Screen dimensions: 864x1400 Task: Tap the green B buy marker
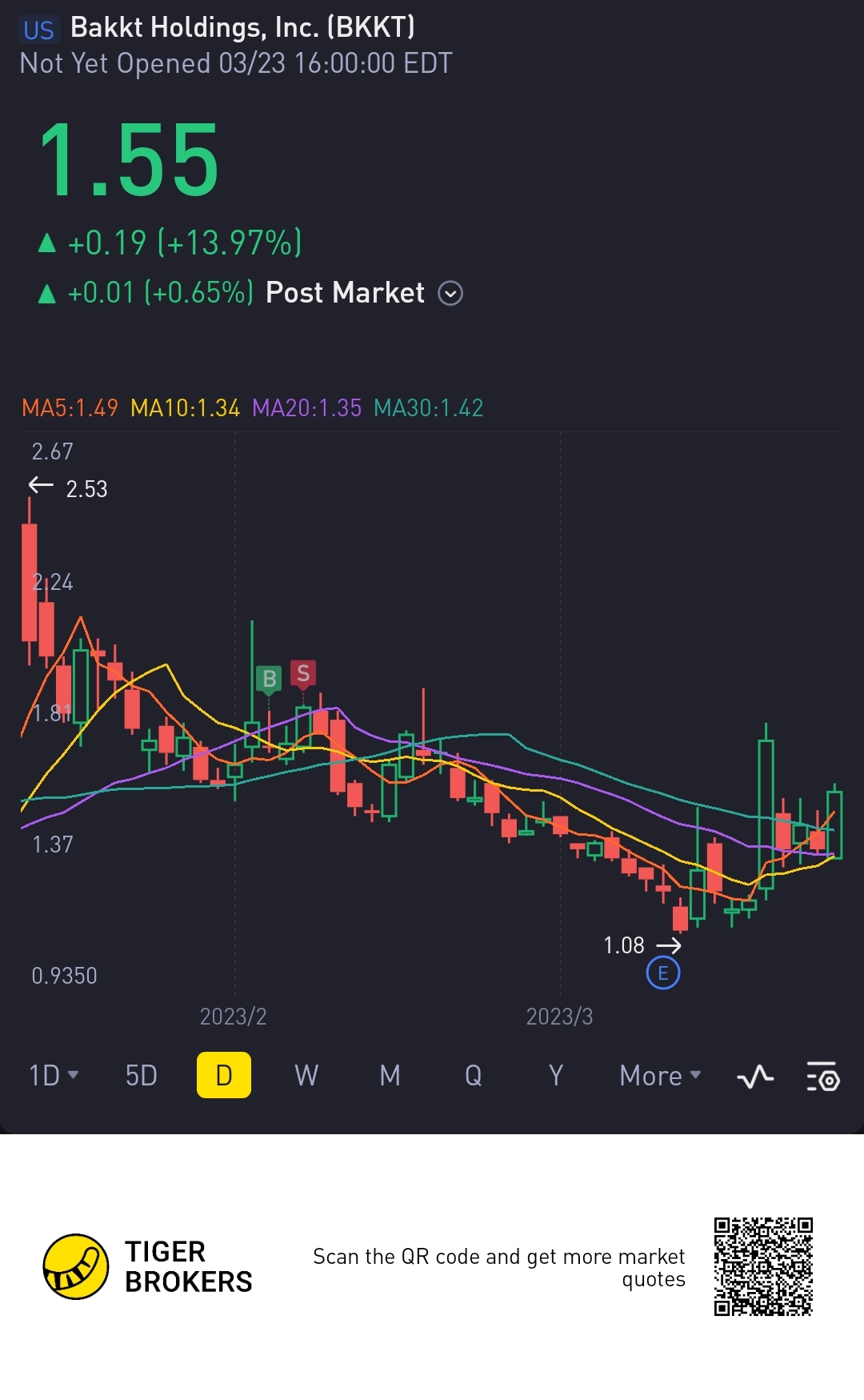[x=269, y=680]
